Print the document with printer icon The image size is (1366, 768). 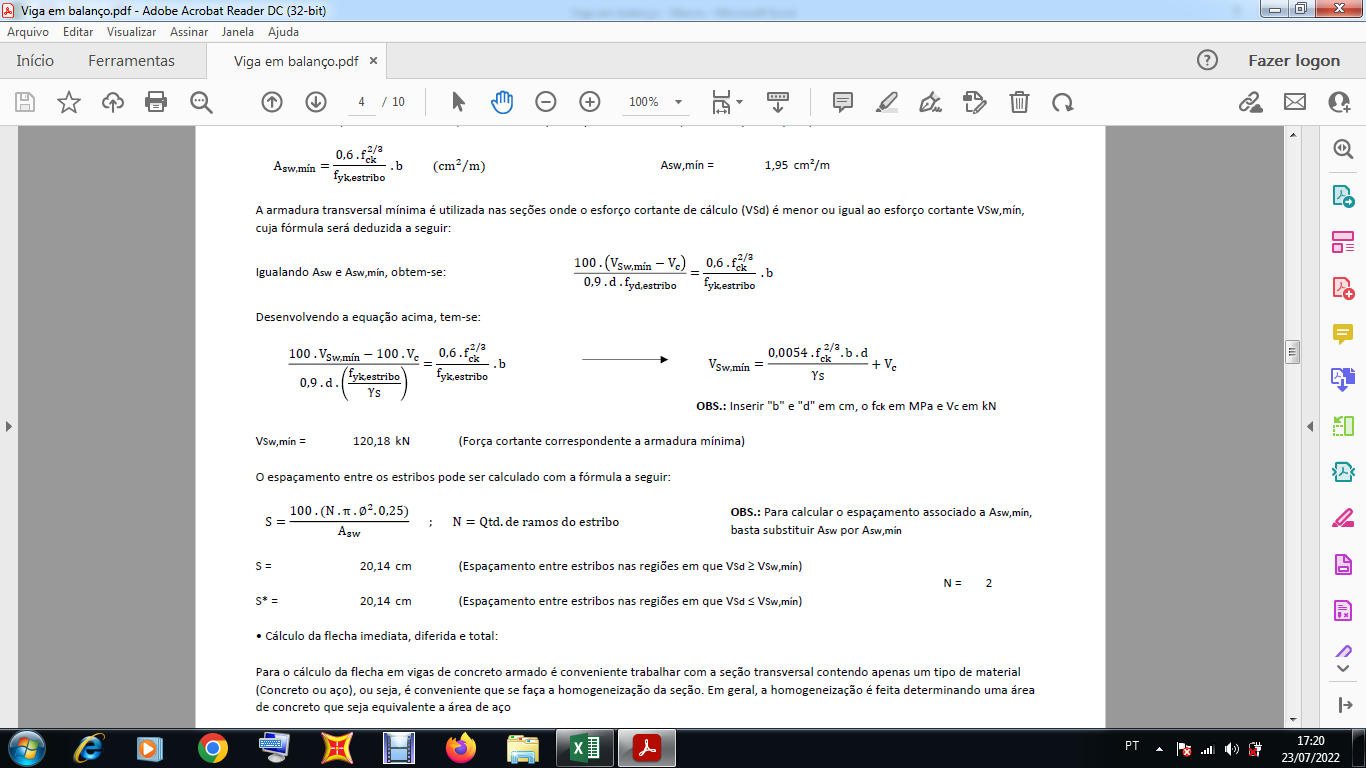click(156, 102)
